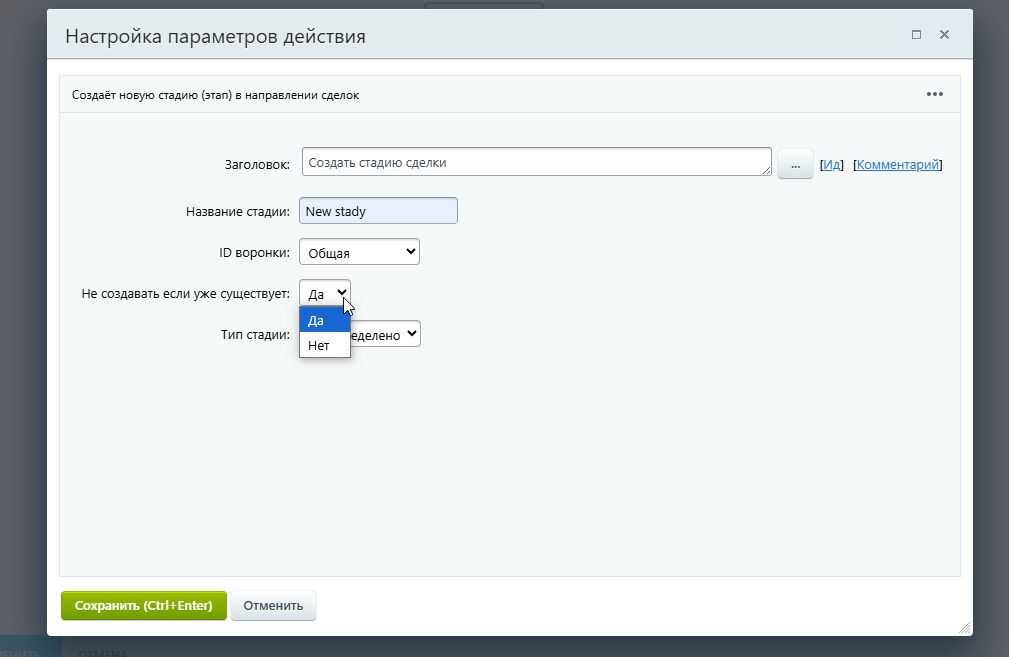Open the [Ид] link

[x=831, y=164]
